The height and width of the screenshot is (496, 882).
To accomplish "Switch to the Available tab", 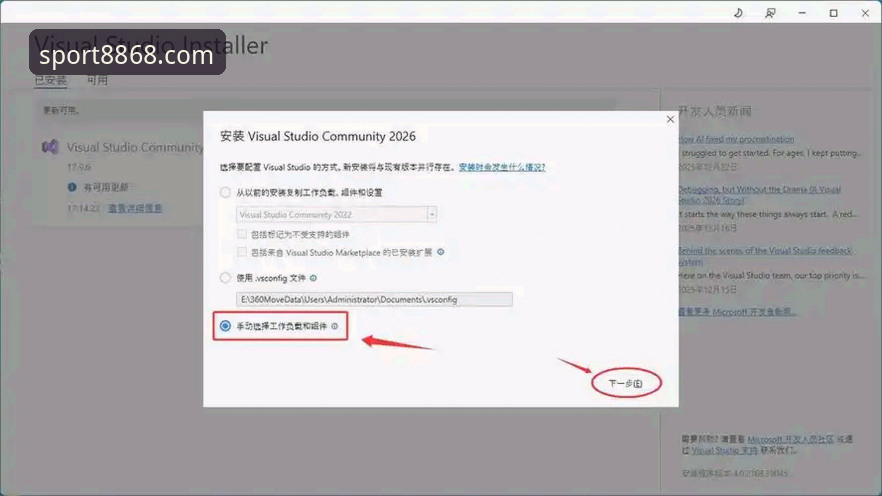I will pyautogui.click(x=97, y=80).
